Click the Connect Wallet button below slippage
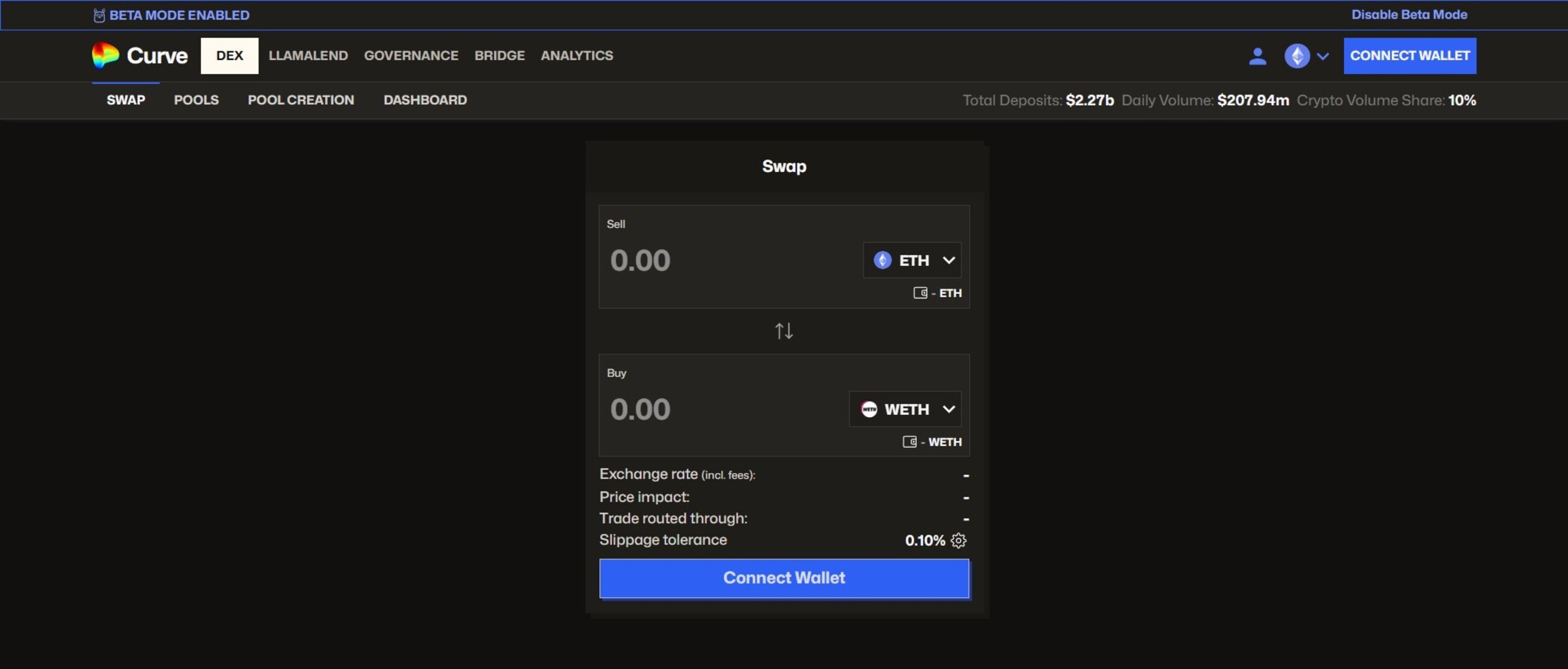 [x=783, y=578]
